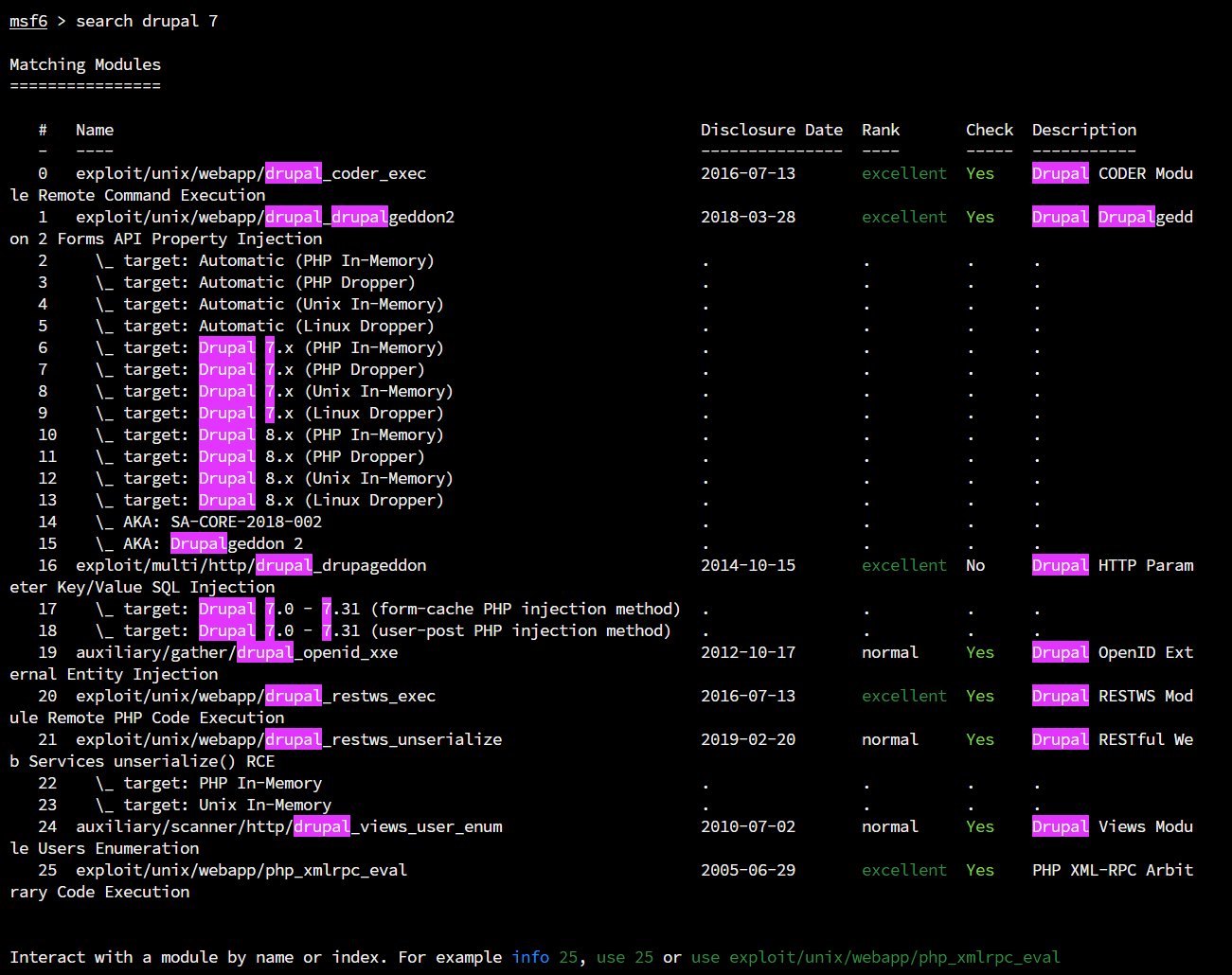
Task: Select the drupal_views_user_enum scanner module
Action: pos(289,826)
